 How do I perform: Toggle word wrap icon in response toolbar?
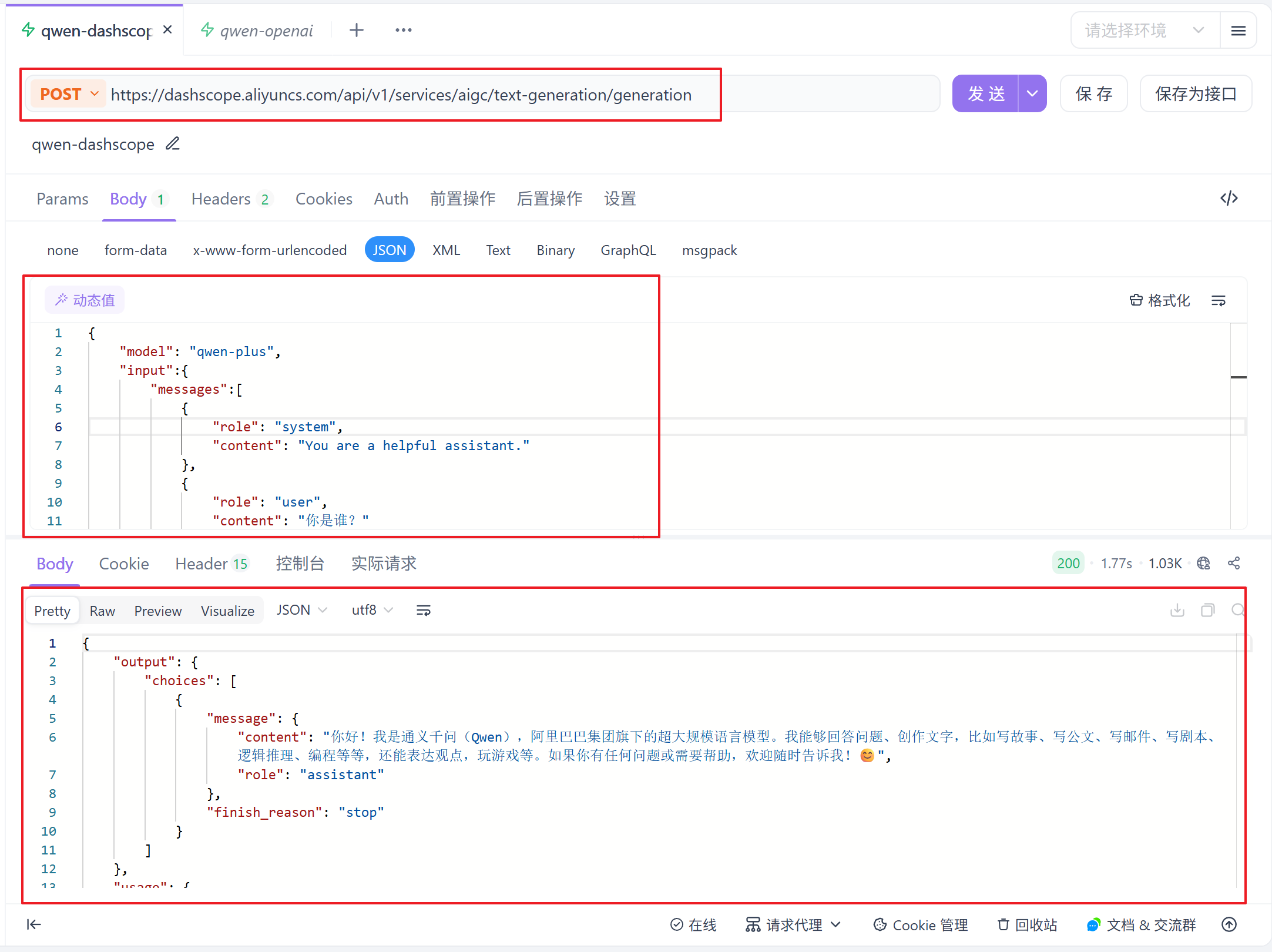[x=423, y=611]
